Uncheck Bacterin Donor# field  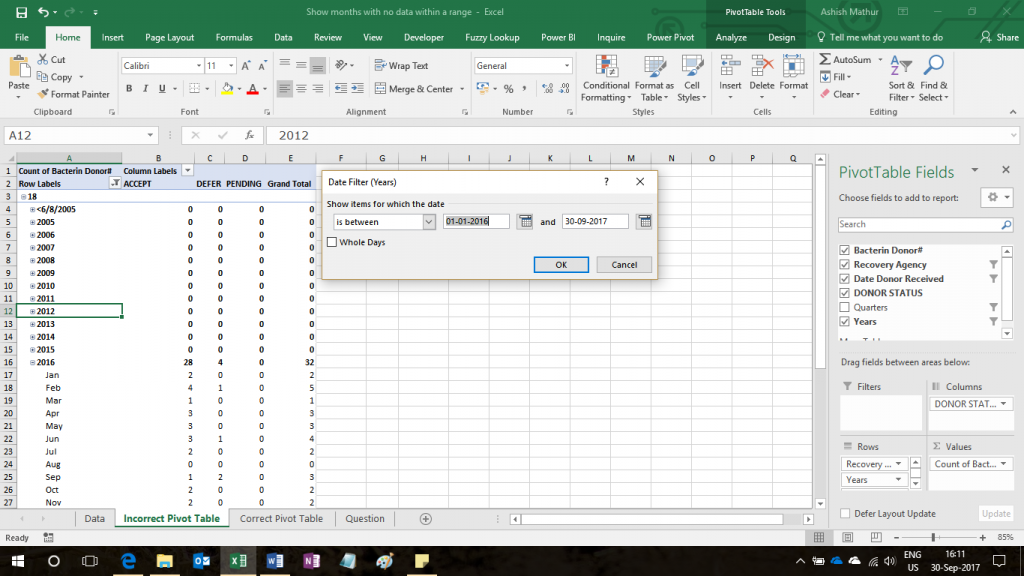[844, 250]
